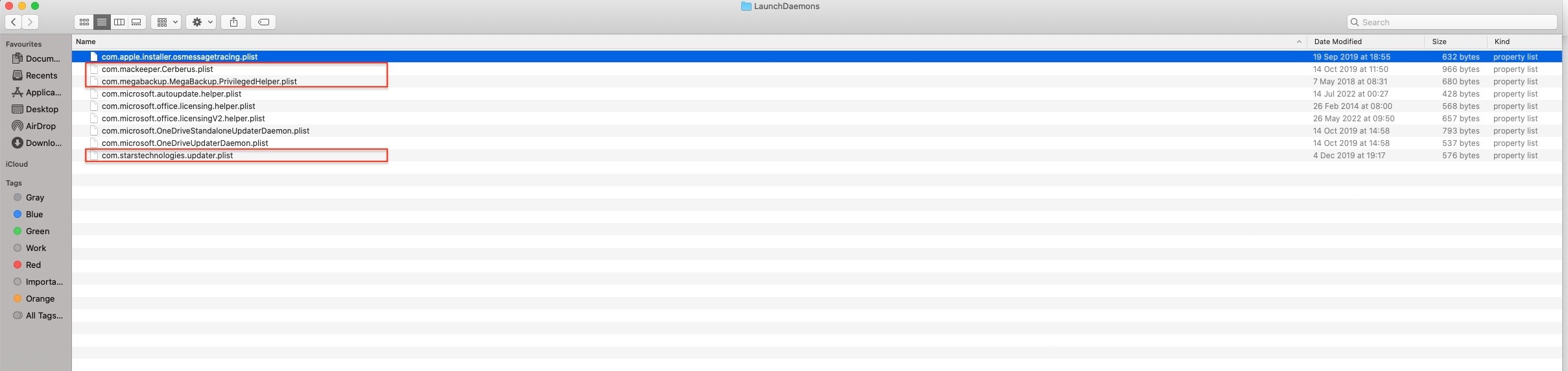
Task: Open Desktop in the sidebar
Action: coord(36,109)
